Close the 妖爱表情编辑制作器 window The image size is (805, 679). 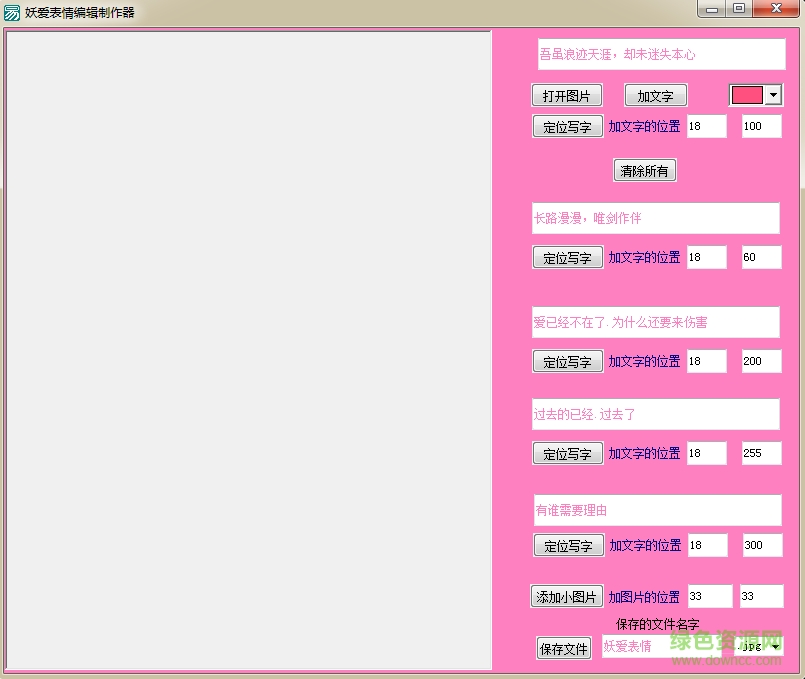pyautogui.click(x=776, y=9)
